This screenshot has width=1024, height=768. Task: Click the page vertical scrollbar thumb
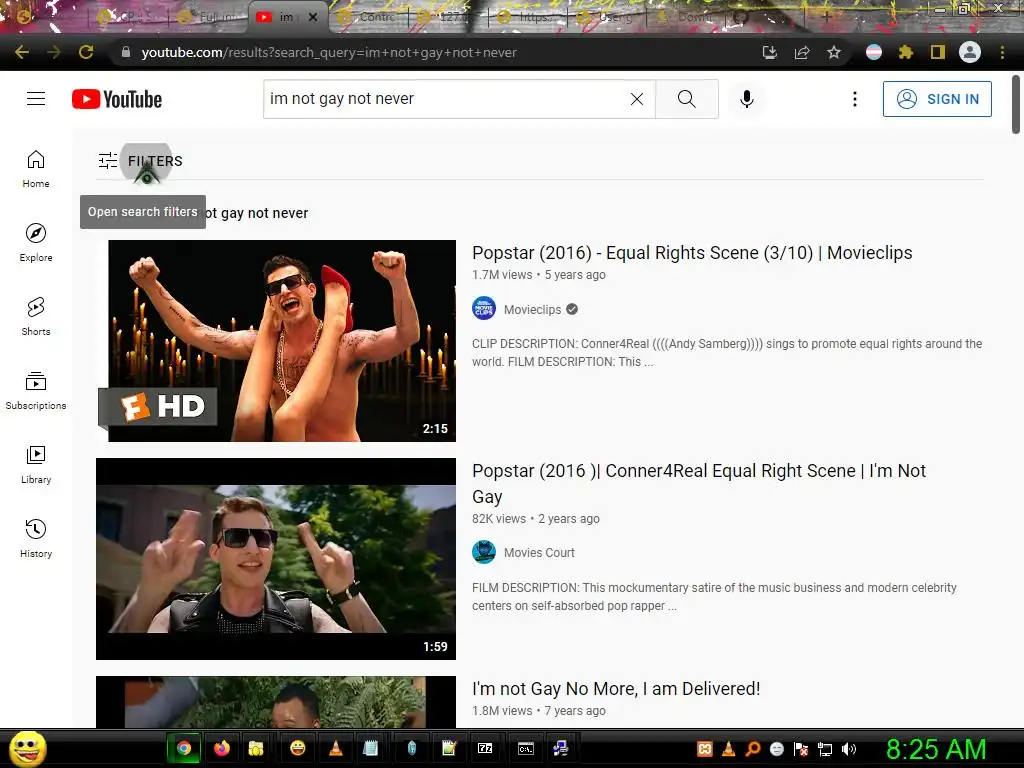(x=1016, y=104)
